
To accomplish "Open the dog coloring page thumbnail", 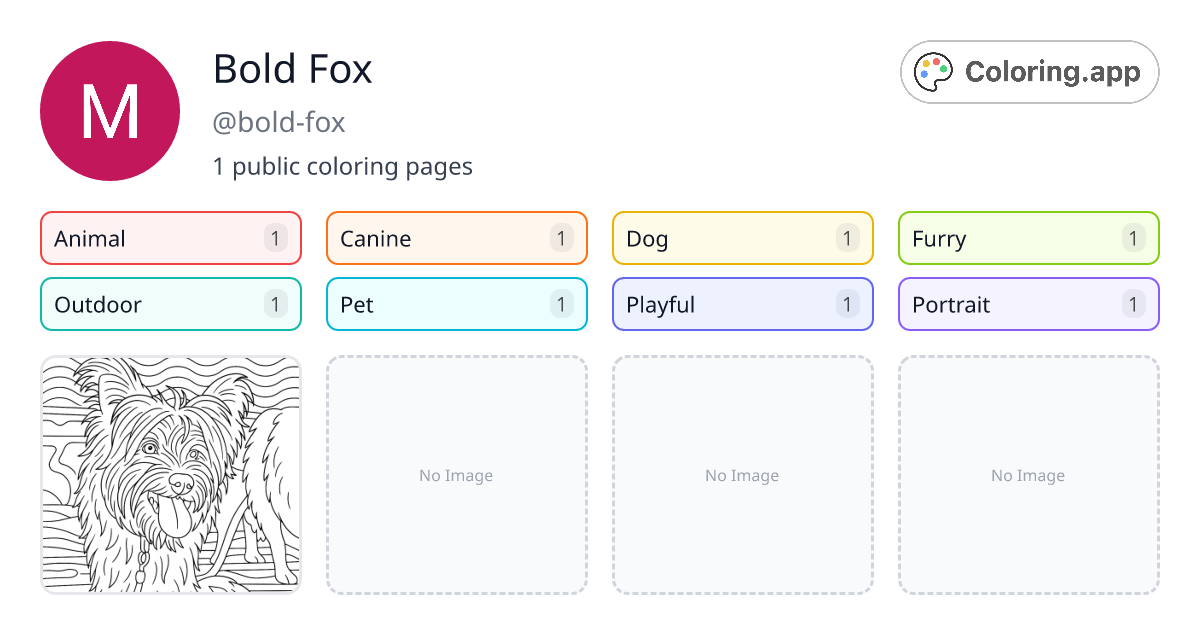I will pyautogui.click(x=170, y=476).
